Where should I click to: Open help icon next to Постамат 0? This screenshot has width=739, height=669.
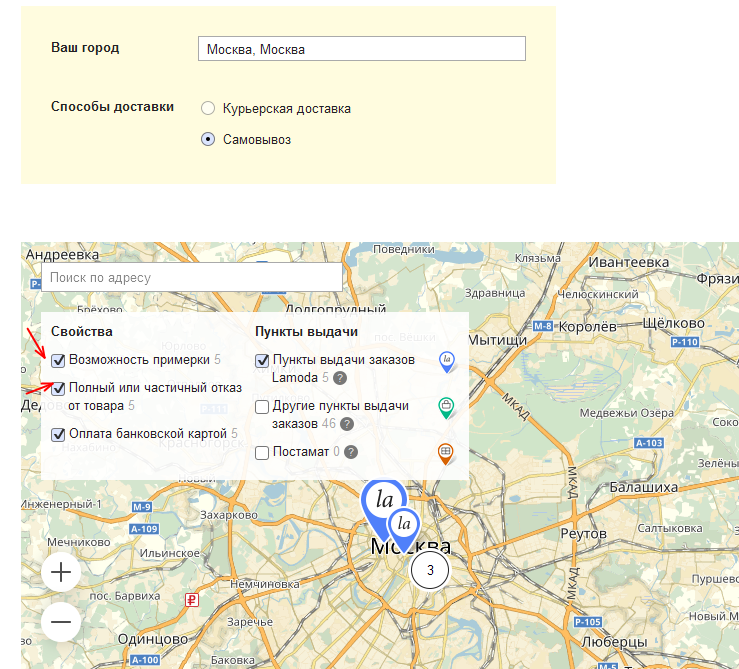click(x=351, y=452)
